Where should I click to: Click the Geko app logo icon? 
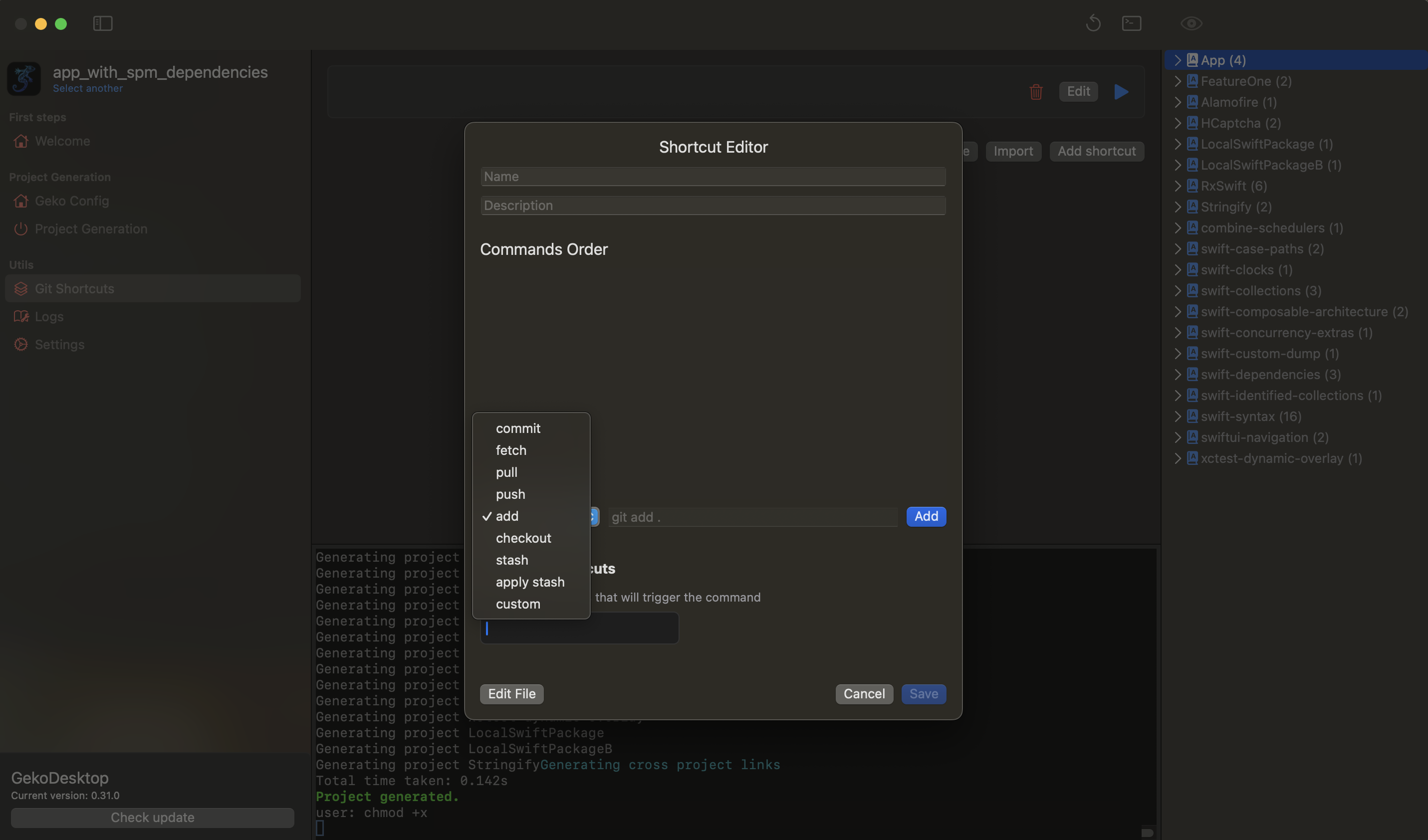coord(24,79)
